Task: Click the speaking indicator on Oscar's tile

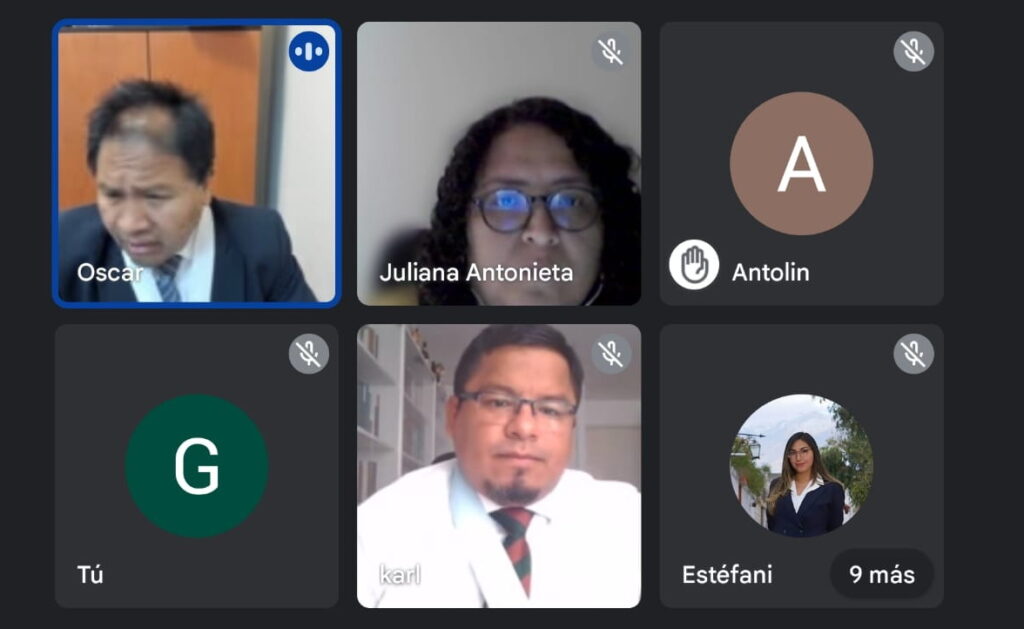Action: point(309,51)
